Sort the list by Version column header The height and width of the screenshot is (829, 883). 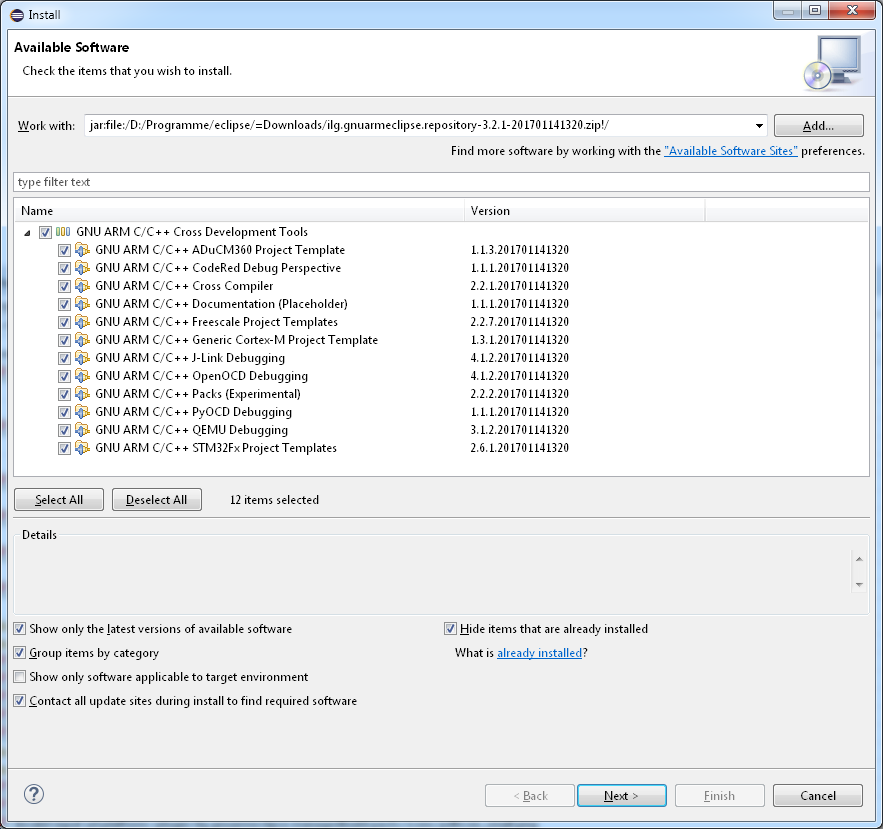point(585,211)
